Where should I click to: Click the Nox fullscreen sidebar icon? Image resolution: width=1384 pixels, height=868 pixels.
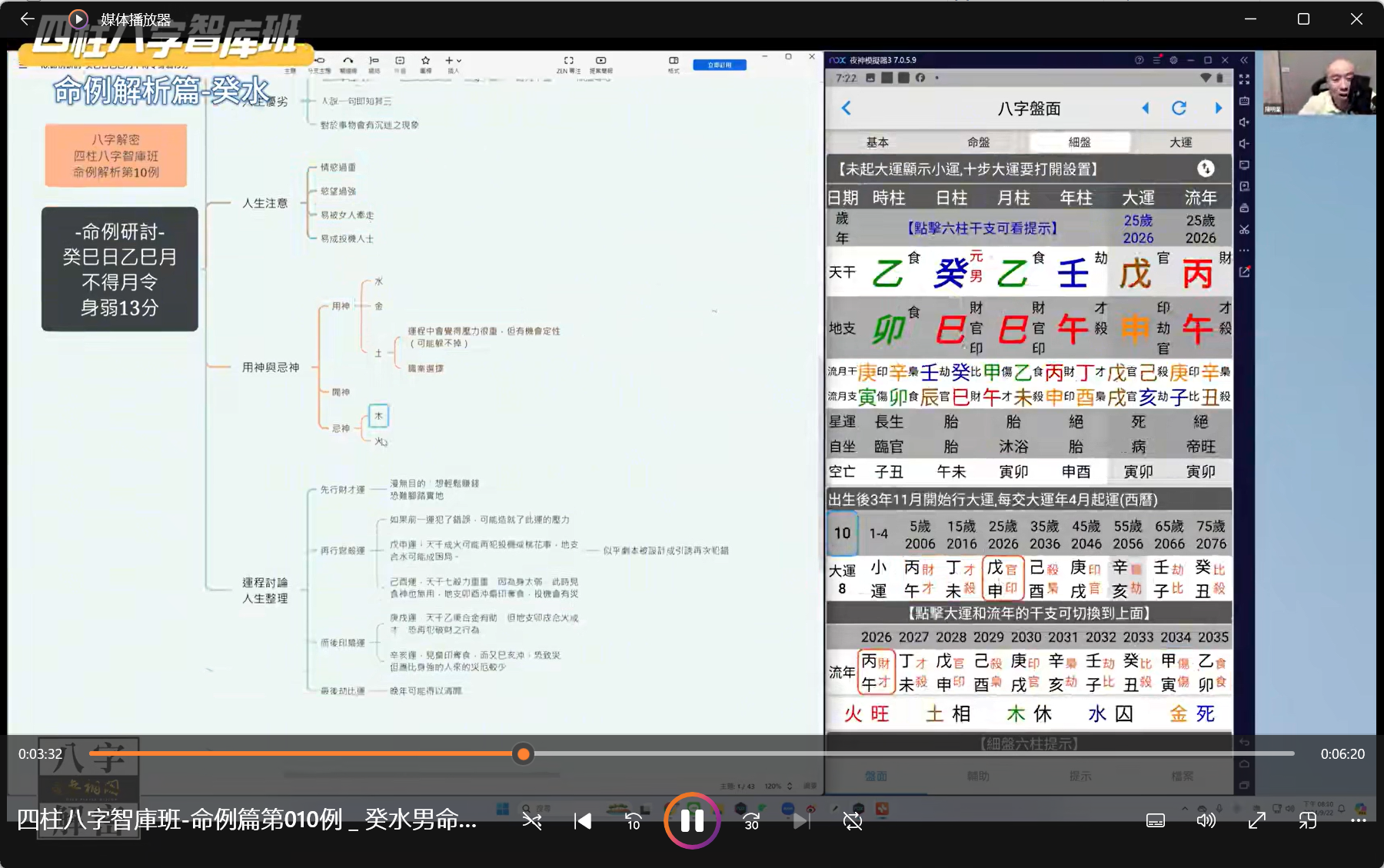(1244, 79)
